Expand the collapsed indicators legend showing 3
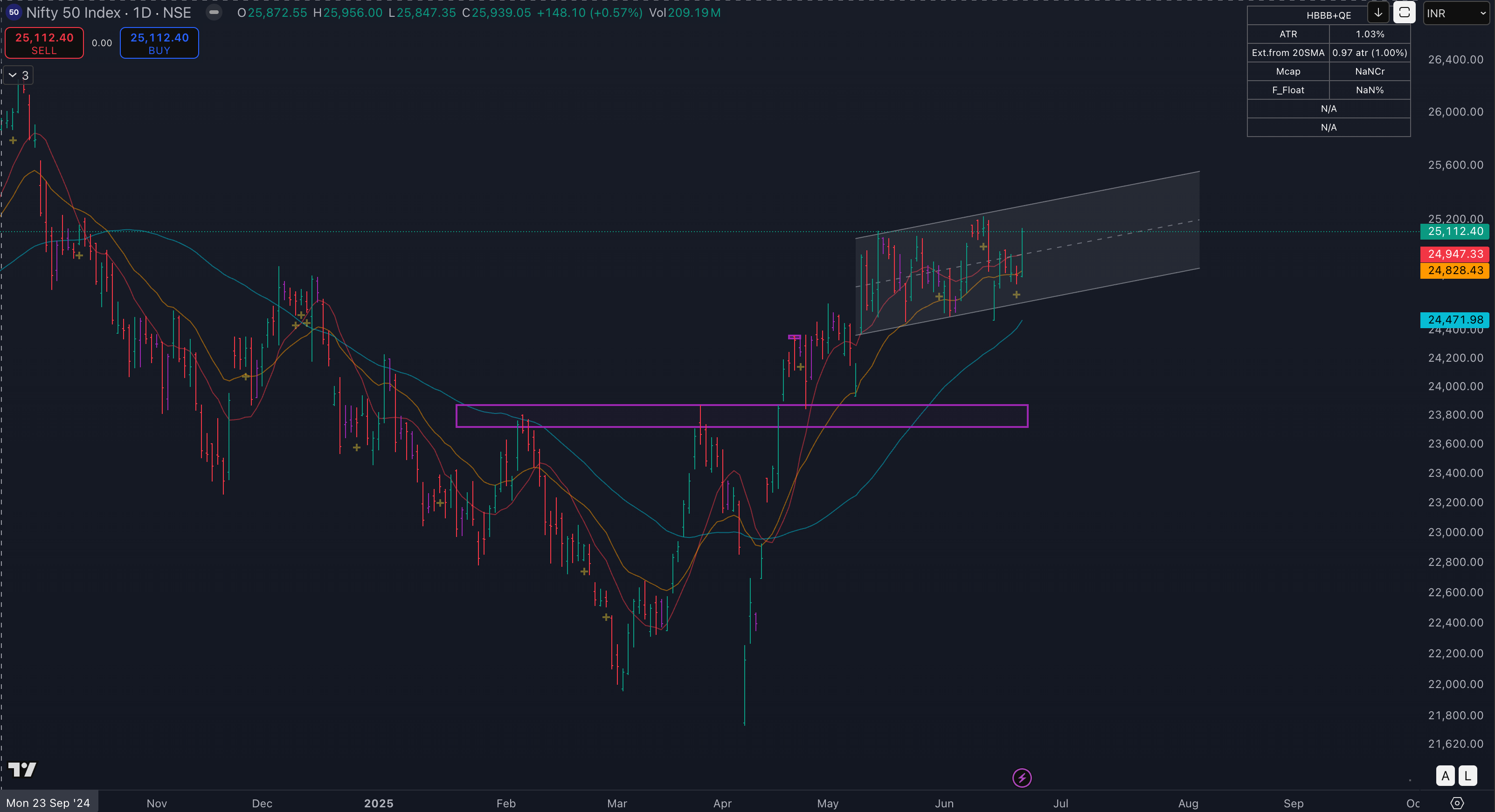 tap(18, 76)
